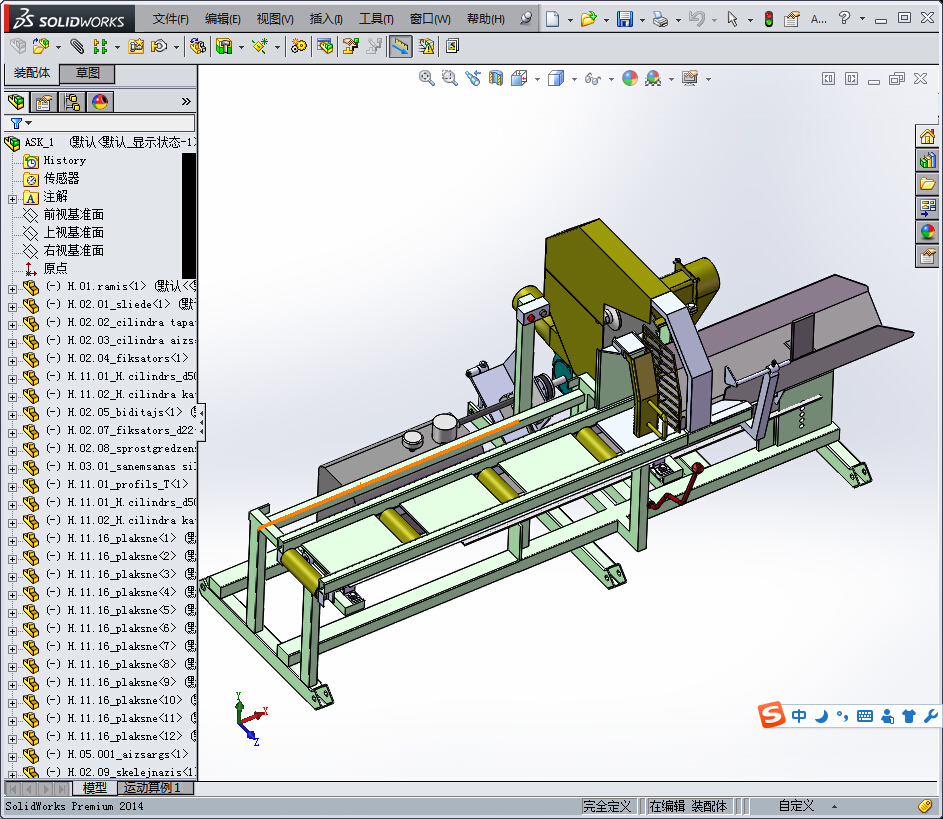
Task: Click the SolidWorks Resources home icon
Action: (927, 136)
